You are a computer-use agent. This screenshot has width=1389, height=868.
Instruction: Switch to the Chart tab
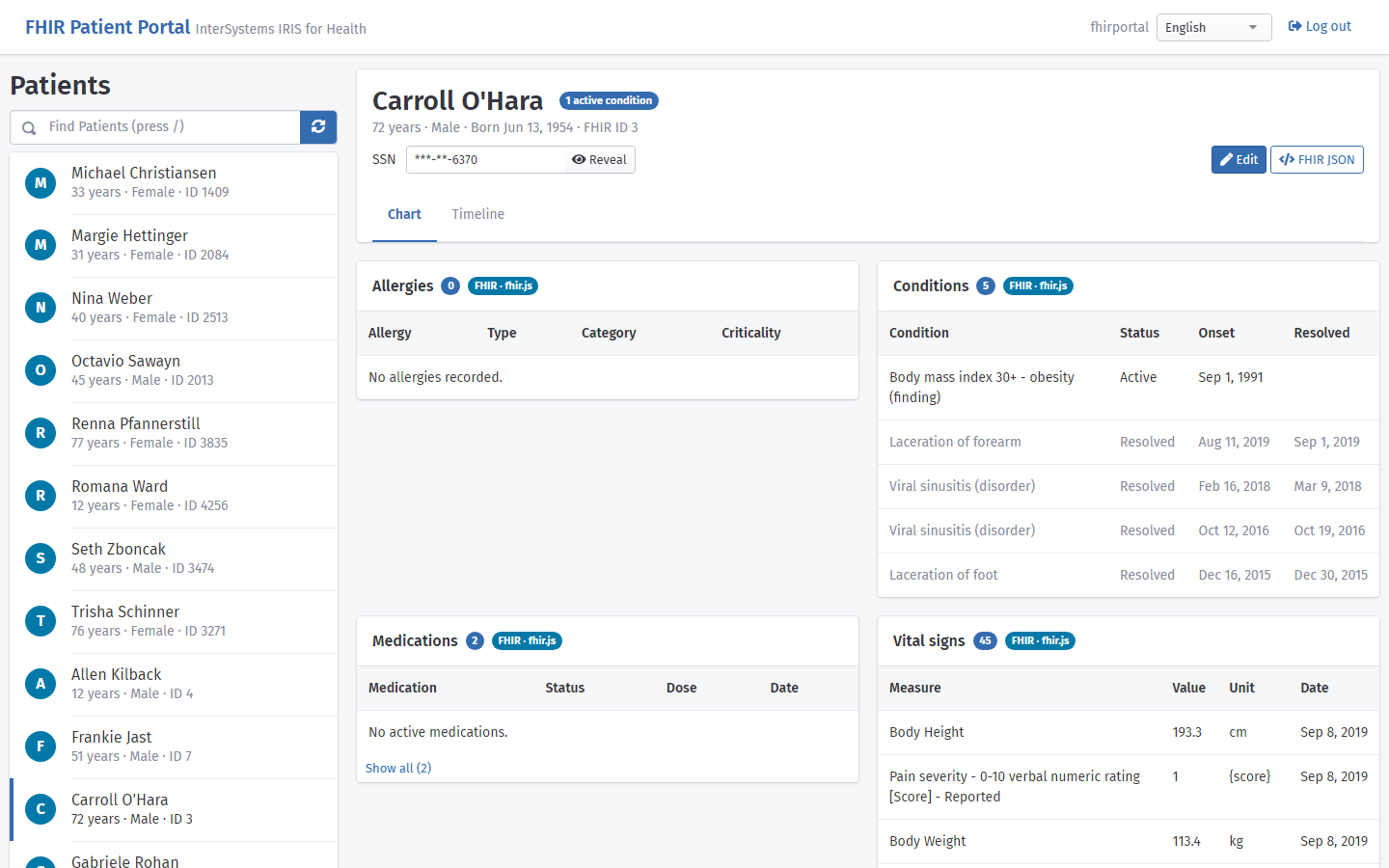click(x=404, y=214)
